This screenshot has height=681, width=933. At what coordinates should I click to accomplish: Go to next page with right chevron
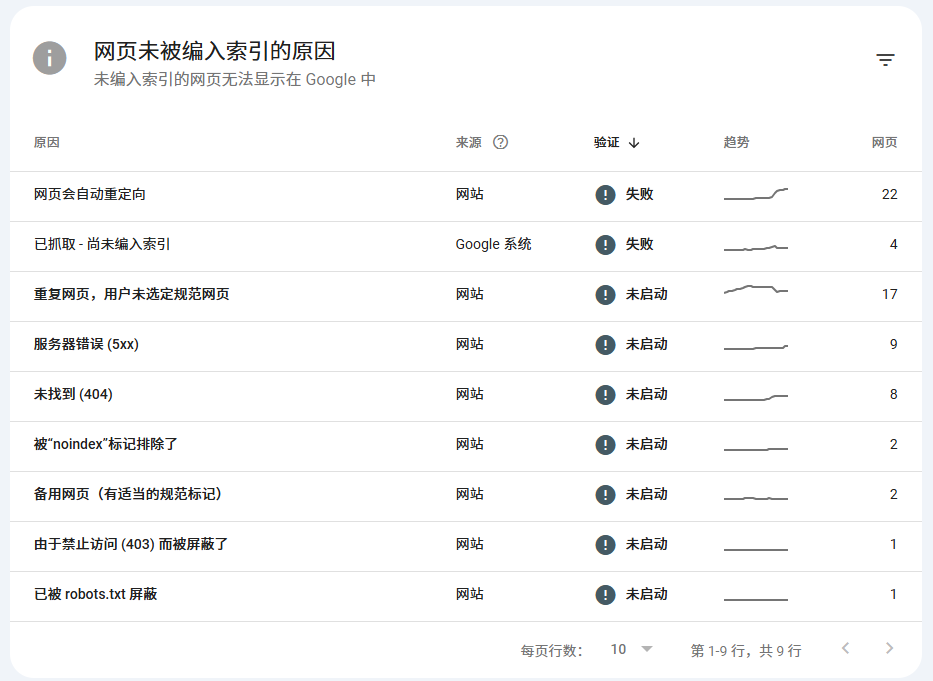(x=891, y=650)
